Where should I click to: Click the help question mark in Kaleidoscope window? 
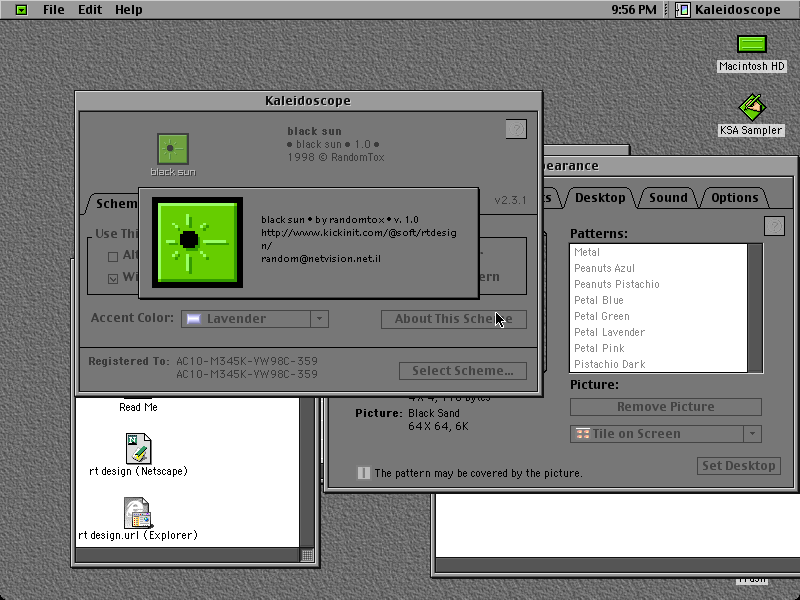pyautogui.click(x=516, y=129)
